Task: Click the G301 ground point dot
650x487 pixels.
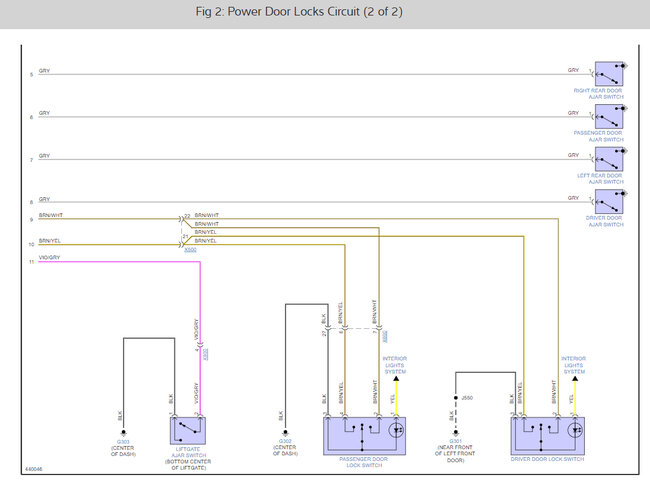Action: [456, 433]
